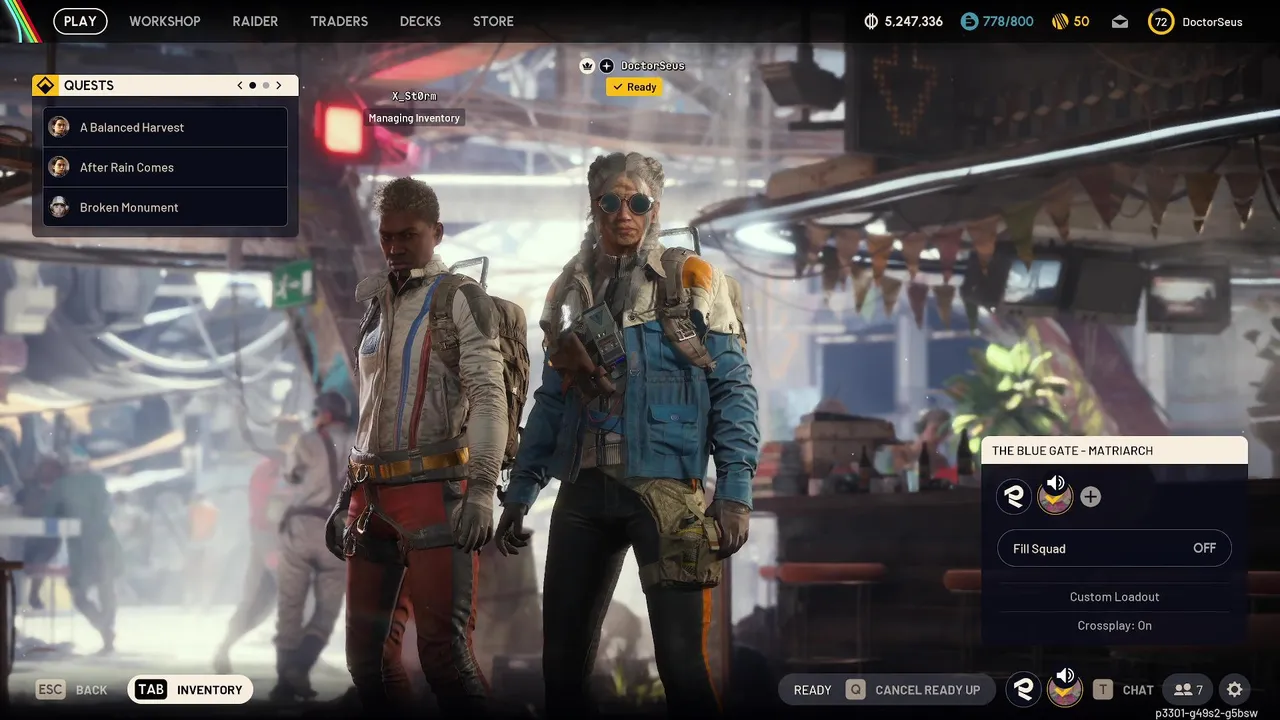
Task: Click DoctorSeus nameplate above the character
Action: (x=653, y=66)
